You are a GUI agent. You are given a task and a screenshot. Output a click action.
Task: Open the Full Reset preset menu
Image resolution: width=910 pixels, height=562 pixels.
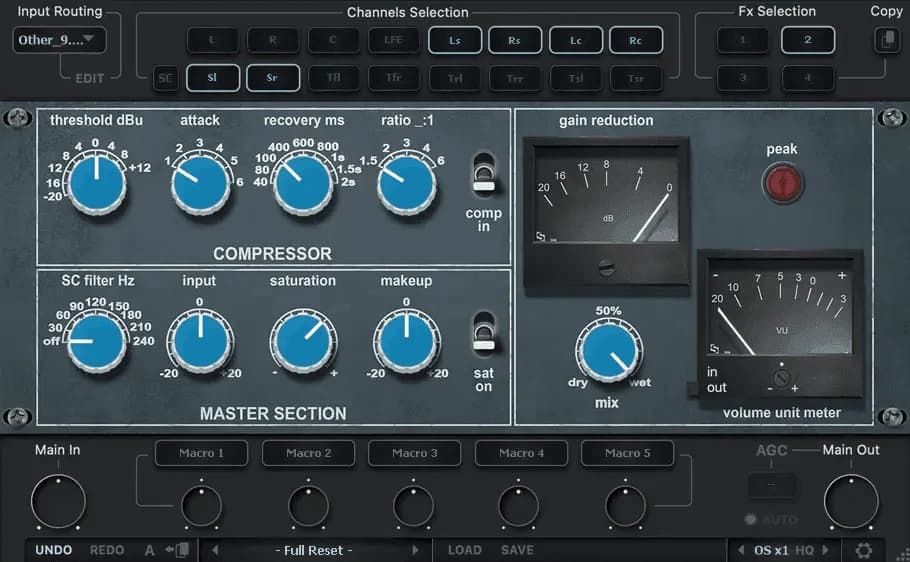315,550
